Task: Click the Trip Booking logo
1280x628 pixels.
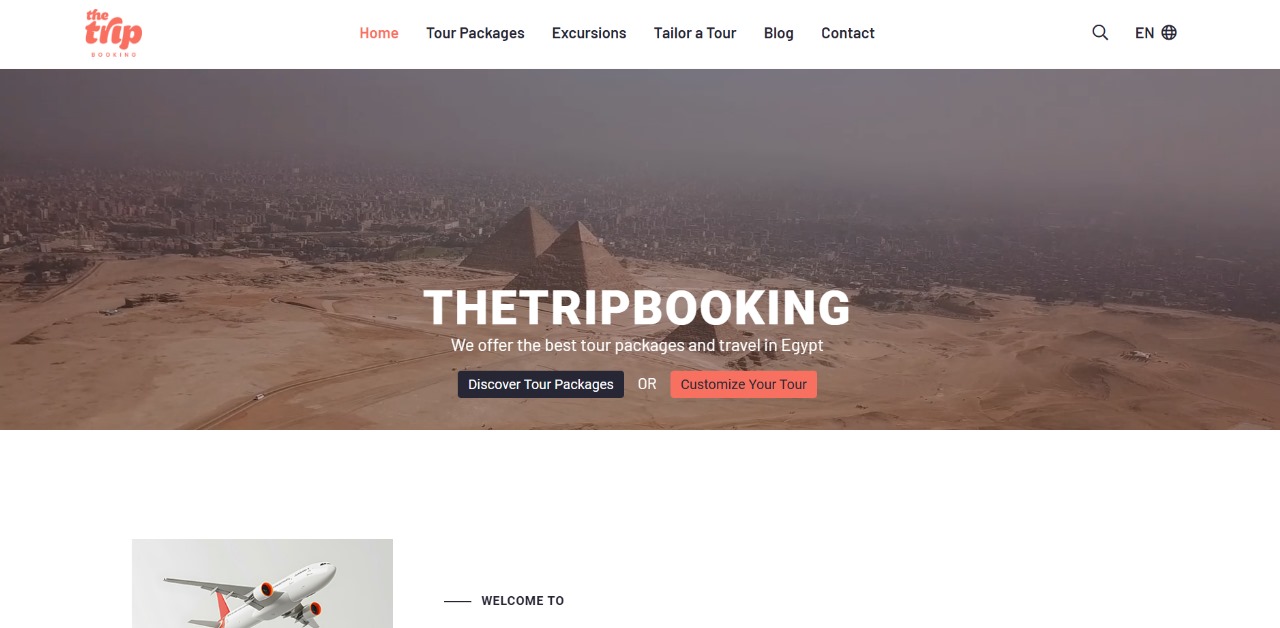Action: (x=114, y=33)
